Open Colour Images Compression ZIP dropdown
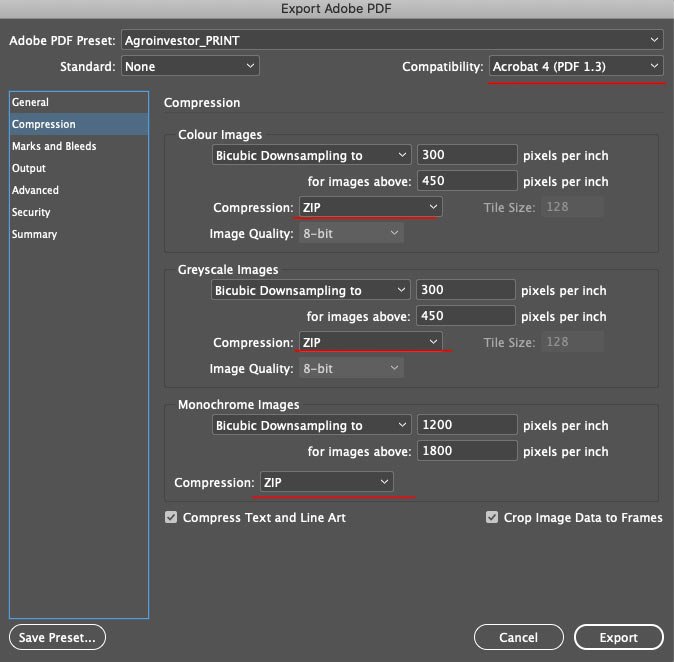This screenshot has height=662, width=674. pos(370,207)
